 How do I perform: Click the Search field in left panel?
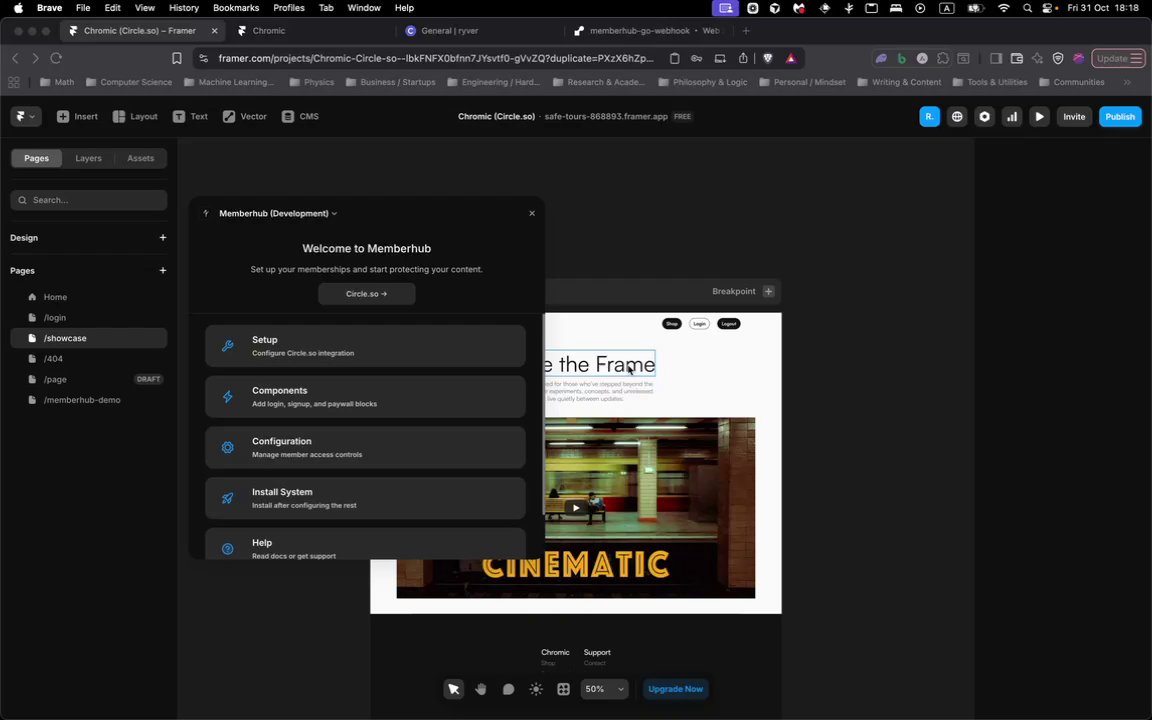tap(89, 200)
